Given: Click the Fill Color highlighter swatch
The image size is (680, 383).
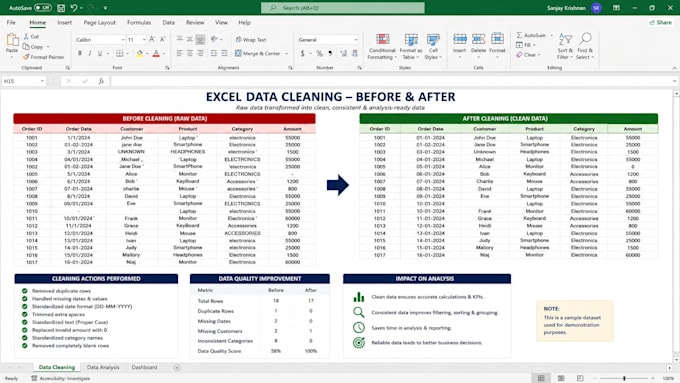Looking at the screenshot, I should point(140,53).
